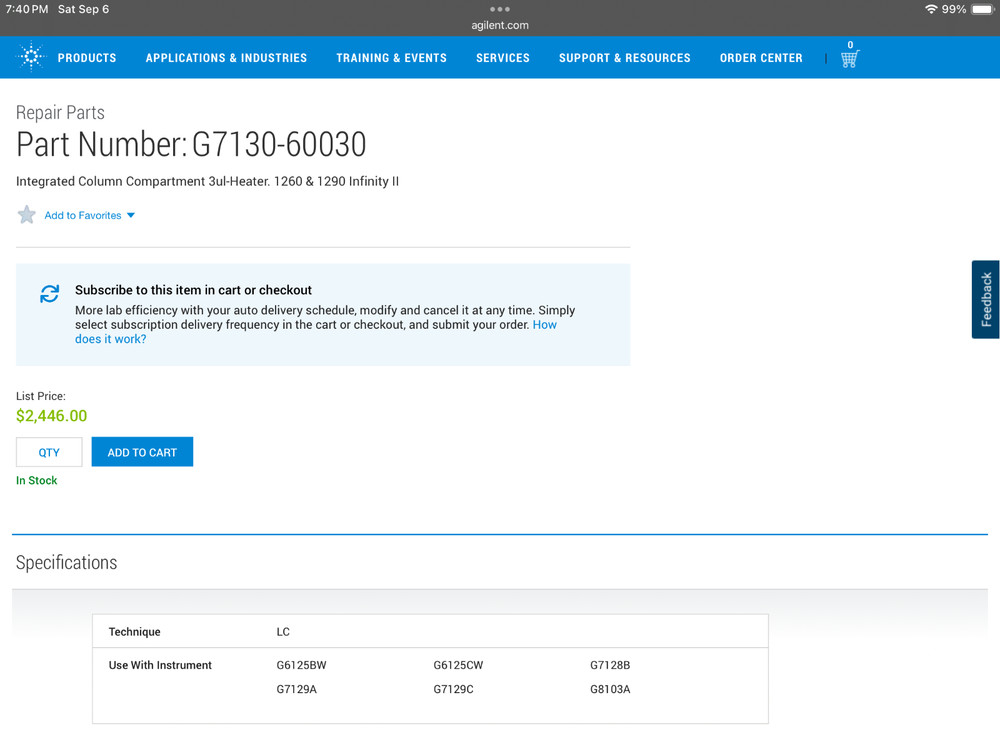Click the favorites star icon

pos(27,215)
